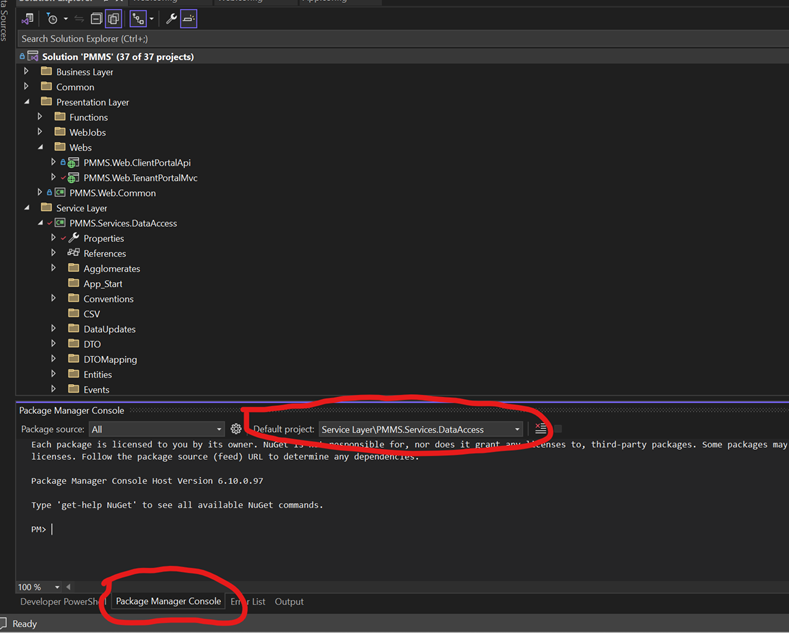Toggle the file nesting view button
Viewport: 789px width, 633px height.
tap(138, 19)
